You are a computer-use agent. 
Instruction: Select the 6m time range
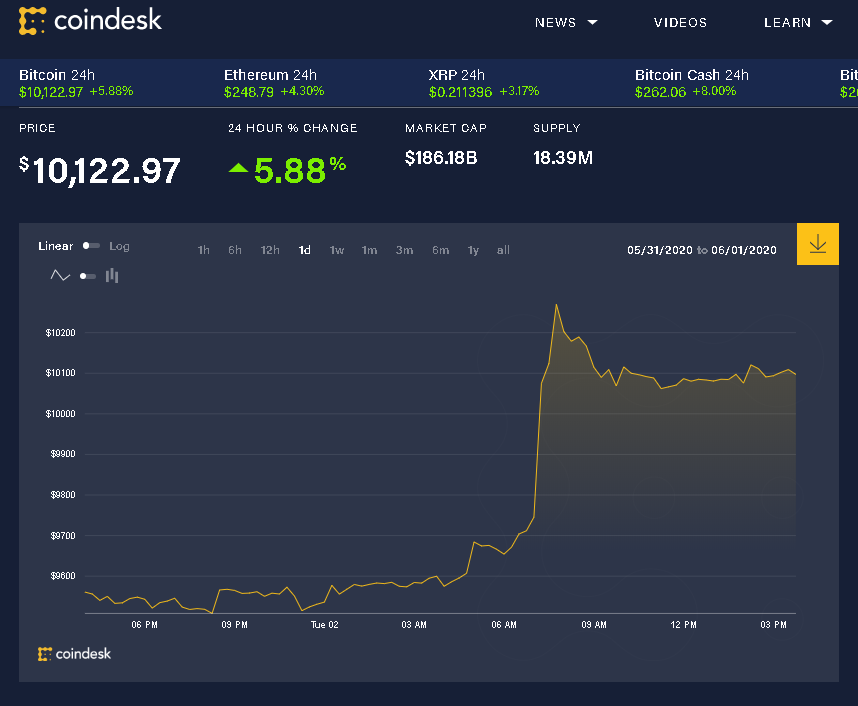pos(440,250)
